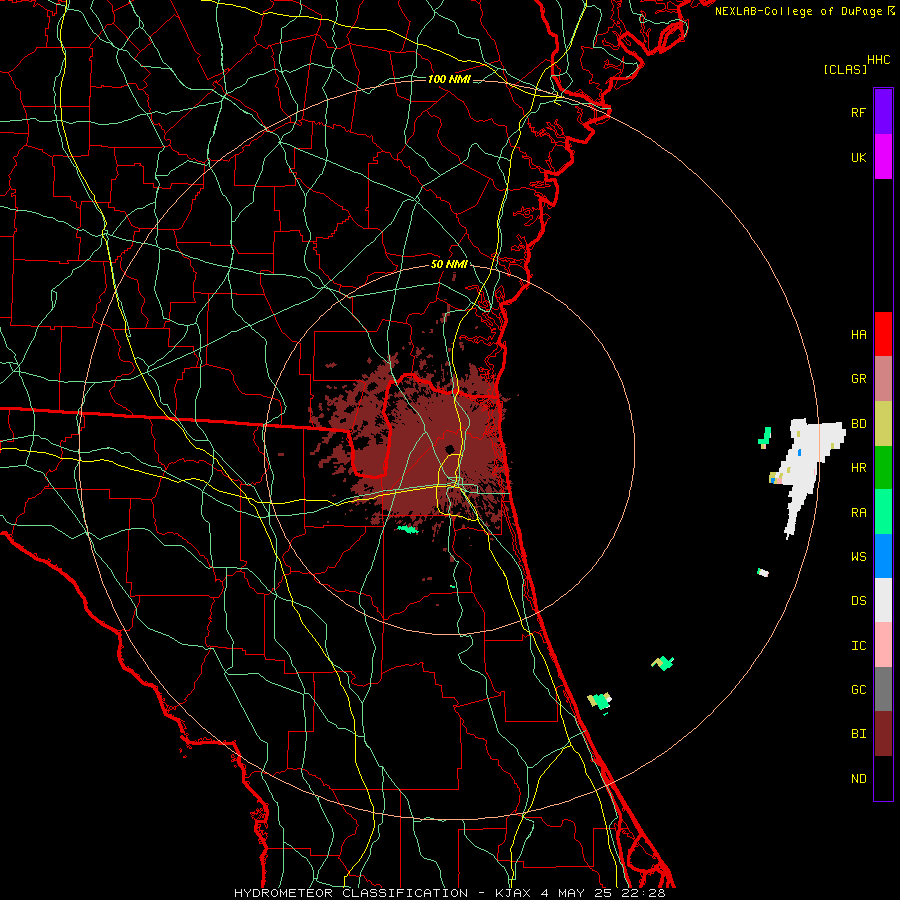Click the small green rain echo south of clutter
Screen dimensions: 900x900
[408, 529]
